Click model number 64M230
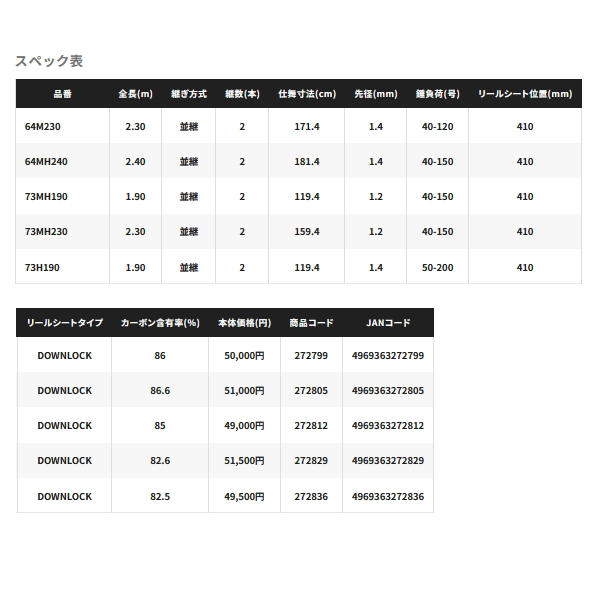 42,127
